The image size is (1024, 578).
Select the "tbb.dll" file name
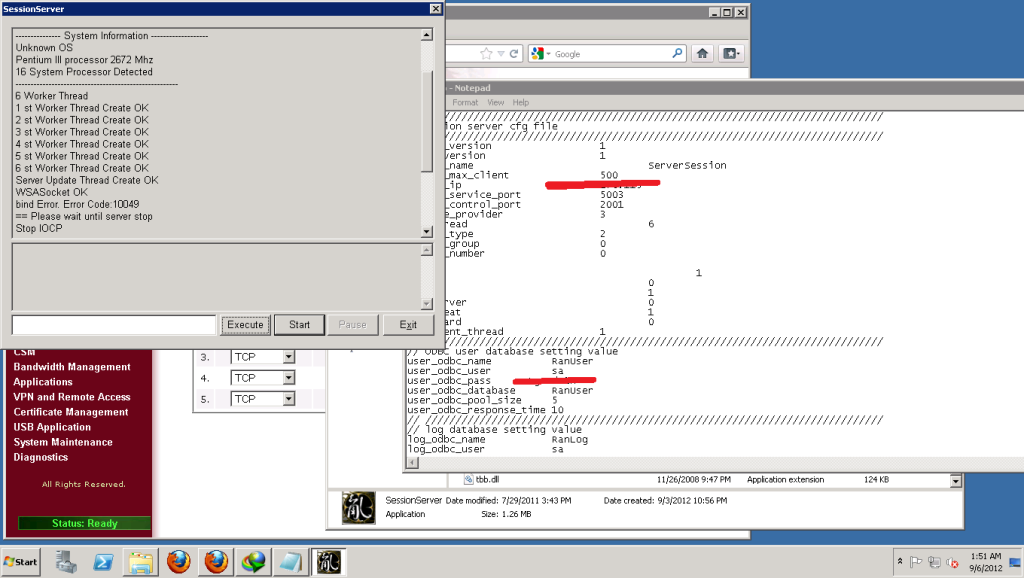(487, 479)
